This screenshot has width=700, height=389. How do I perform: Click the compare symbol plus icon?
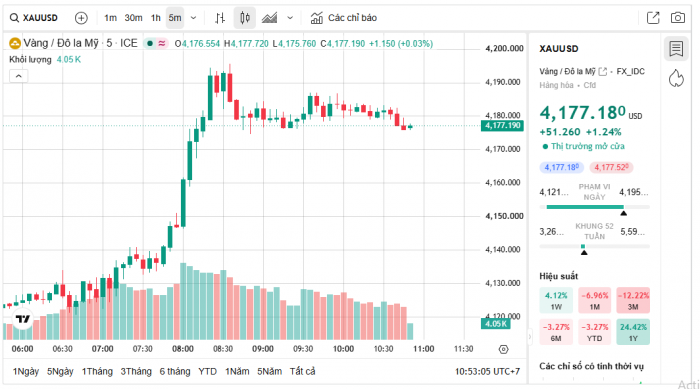(81, 18)
